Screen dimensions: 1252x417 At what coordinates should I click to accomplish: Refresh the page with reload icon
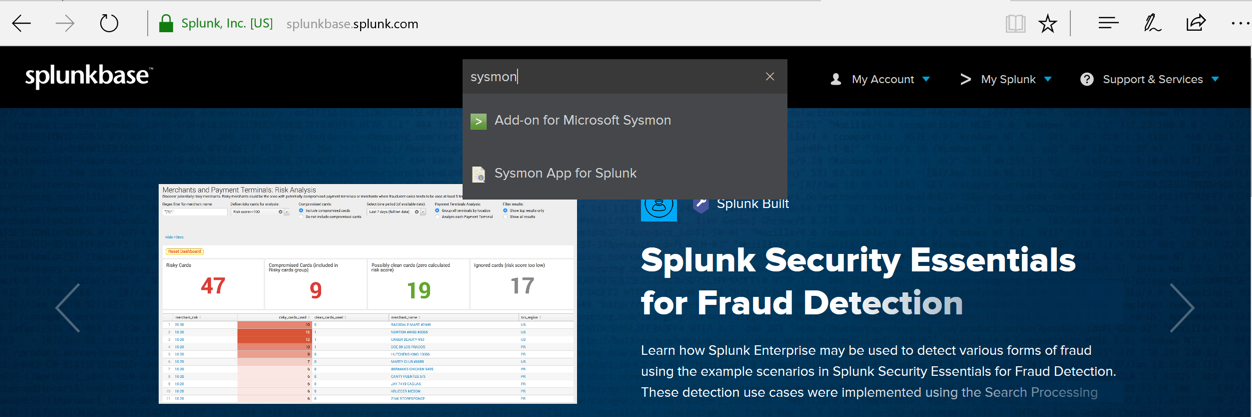coord(109,23)
